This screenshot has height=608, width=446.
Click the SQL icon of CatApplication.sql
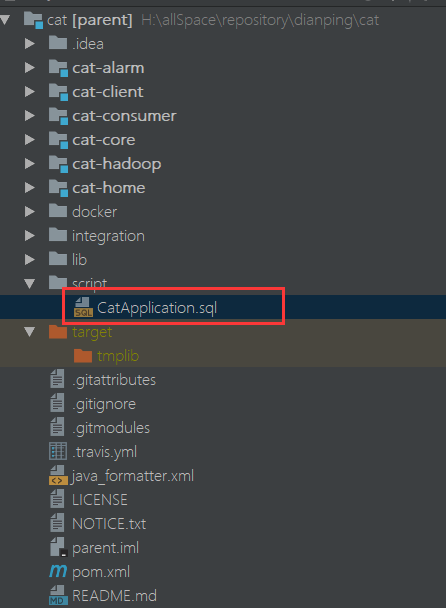click(x=83, y=307)
